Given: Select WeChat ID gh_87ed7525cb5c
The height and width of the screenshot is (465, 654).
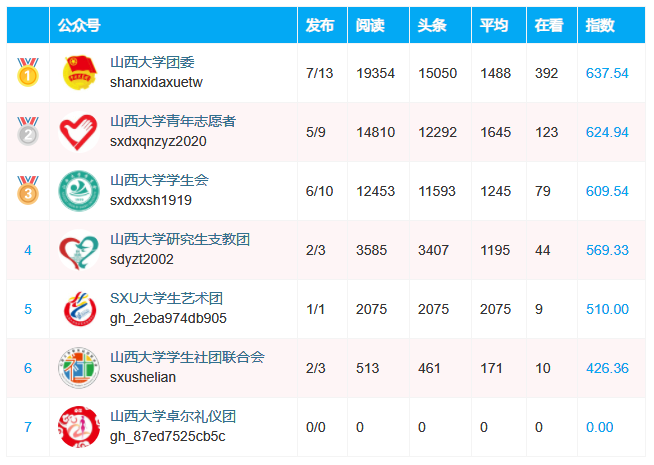Looking at the screenshot, I should (x=167, y=437).
